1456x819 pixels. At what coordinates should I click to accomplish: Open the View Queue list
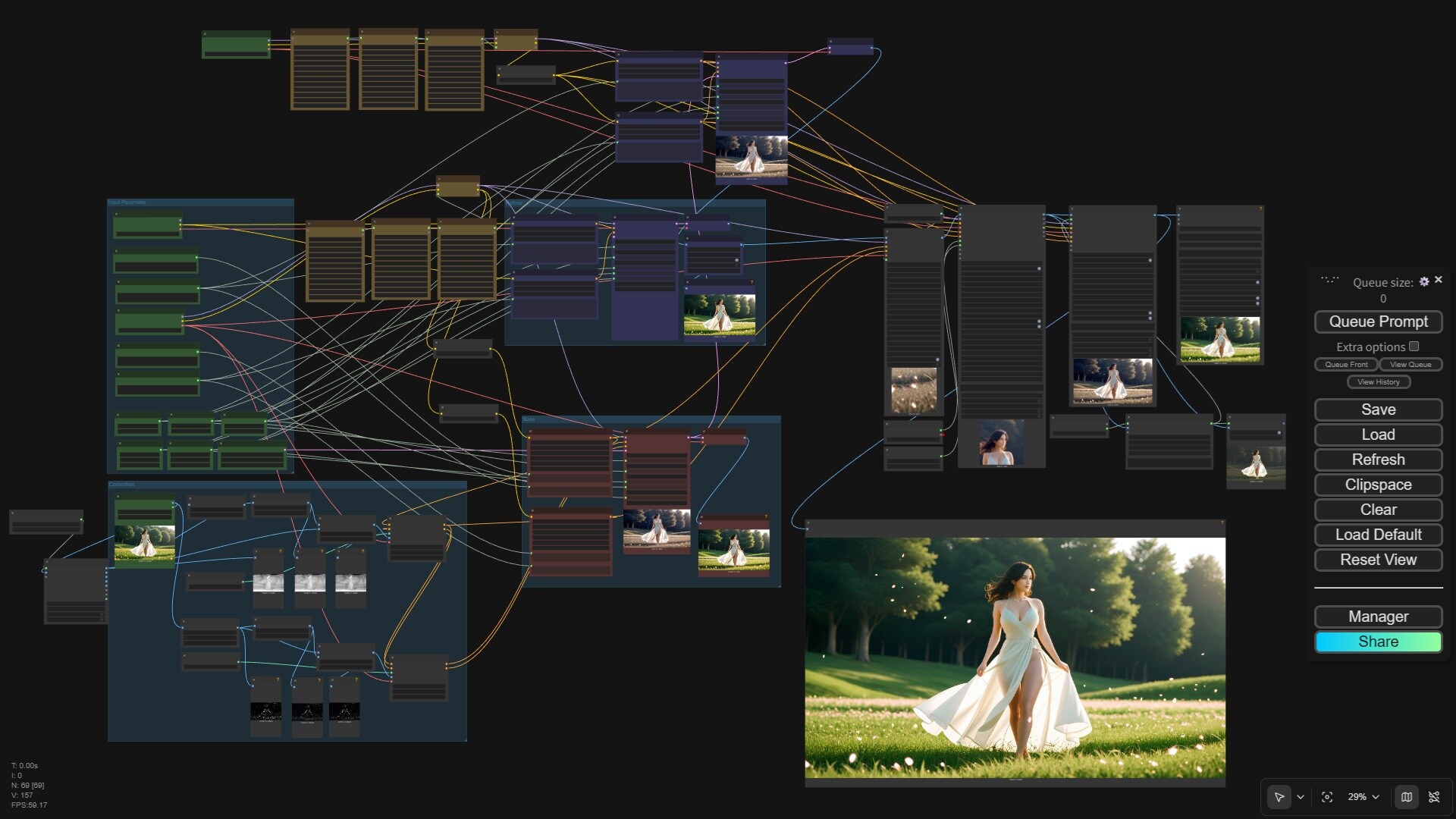click(1410, 365)
